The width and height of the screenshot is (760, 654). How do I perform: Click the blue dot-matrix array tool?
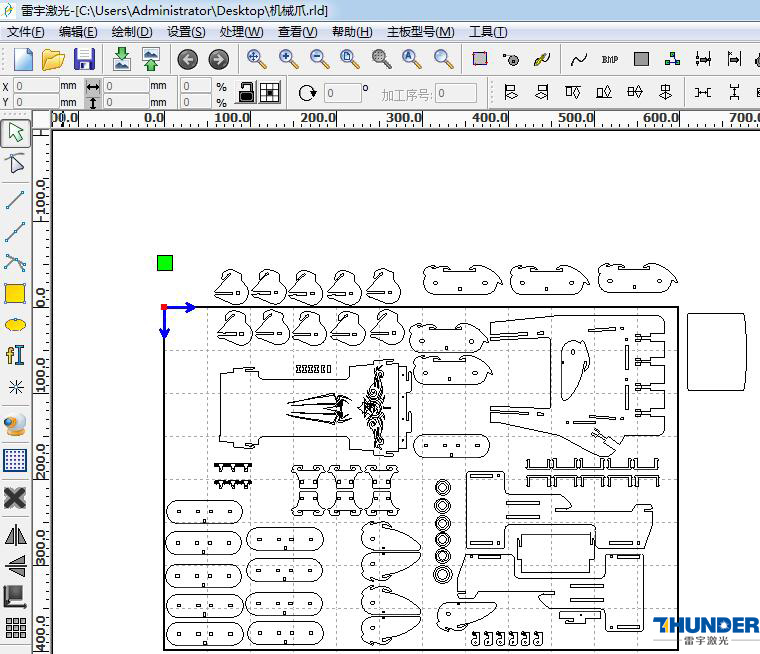coord(15,460)
